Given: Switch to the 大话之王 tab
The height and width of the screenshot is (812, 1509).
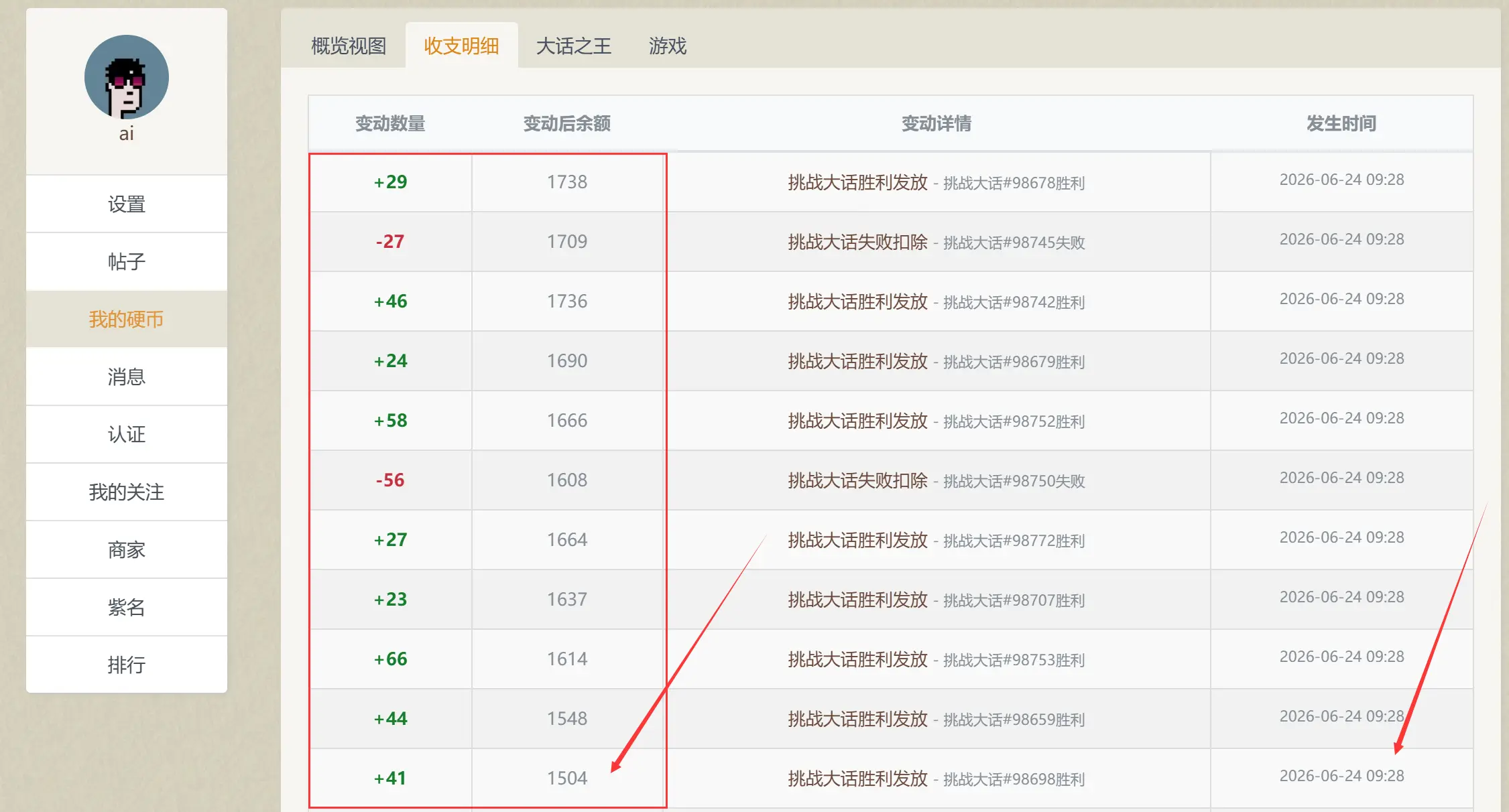Looking at the screenshot, I should click(574, 46).
